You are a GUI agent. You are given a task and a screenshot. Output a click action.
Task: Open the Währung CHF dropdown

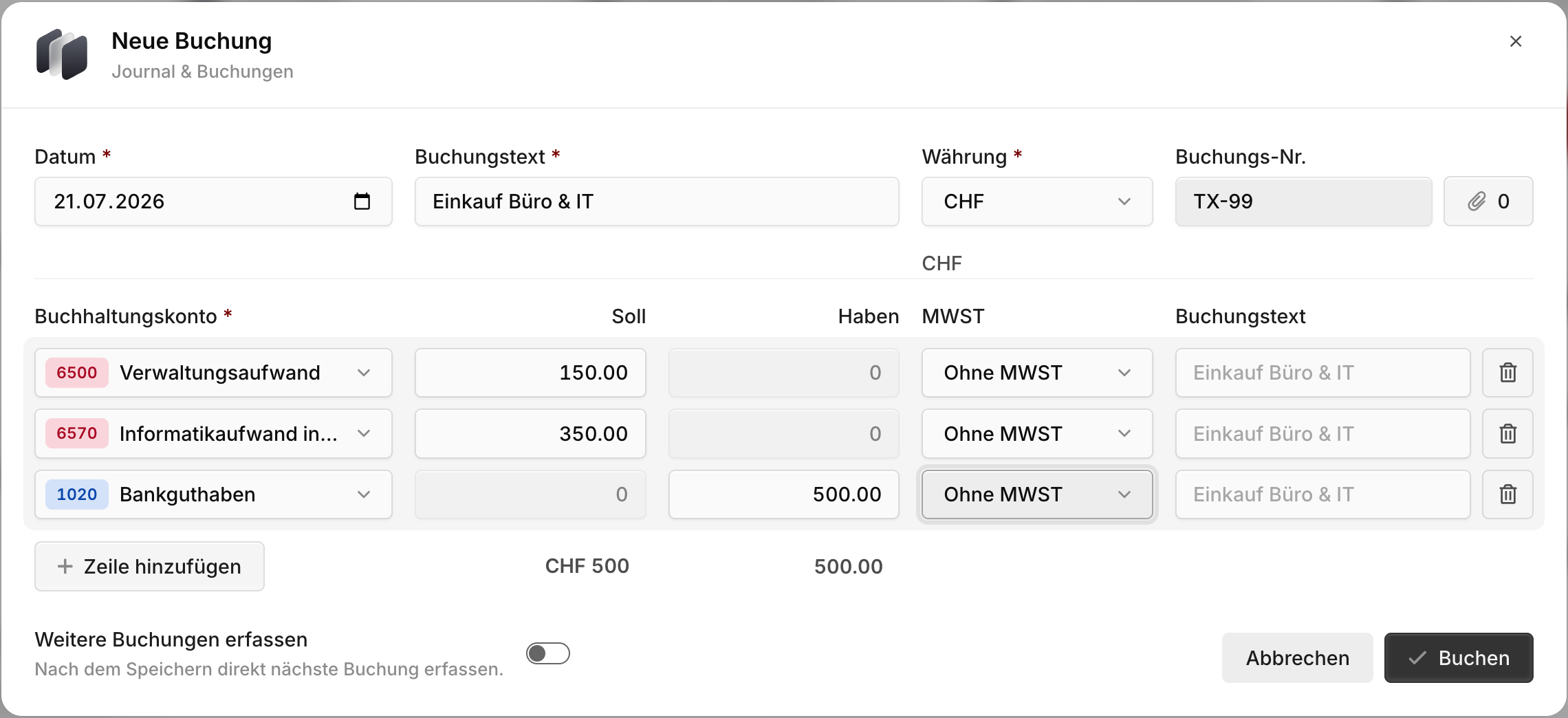(x=1037, y=202)
